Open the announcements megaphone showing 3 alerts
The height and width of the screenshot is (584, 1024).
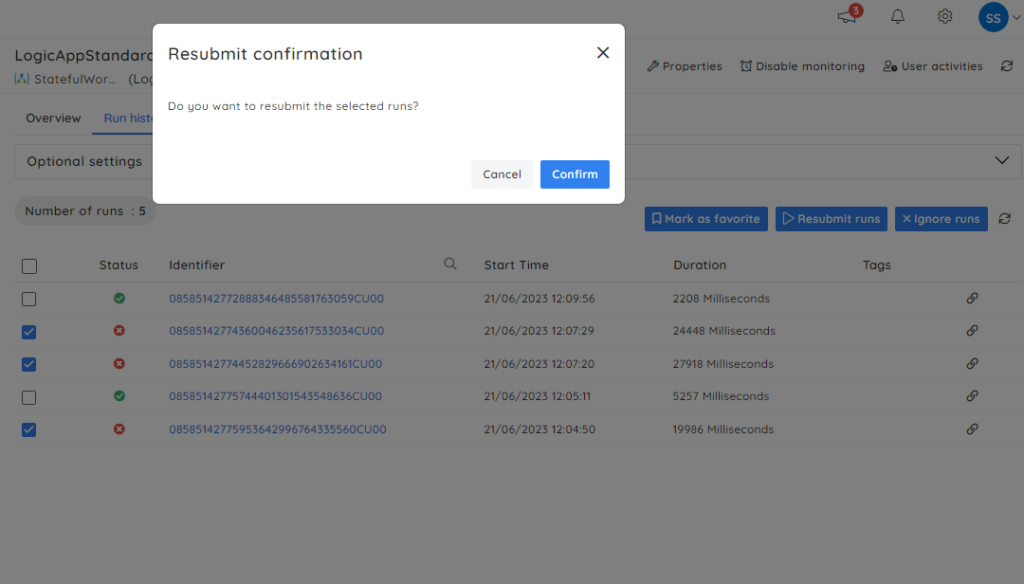(x=846, y=18)
